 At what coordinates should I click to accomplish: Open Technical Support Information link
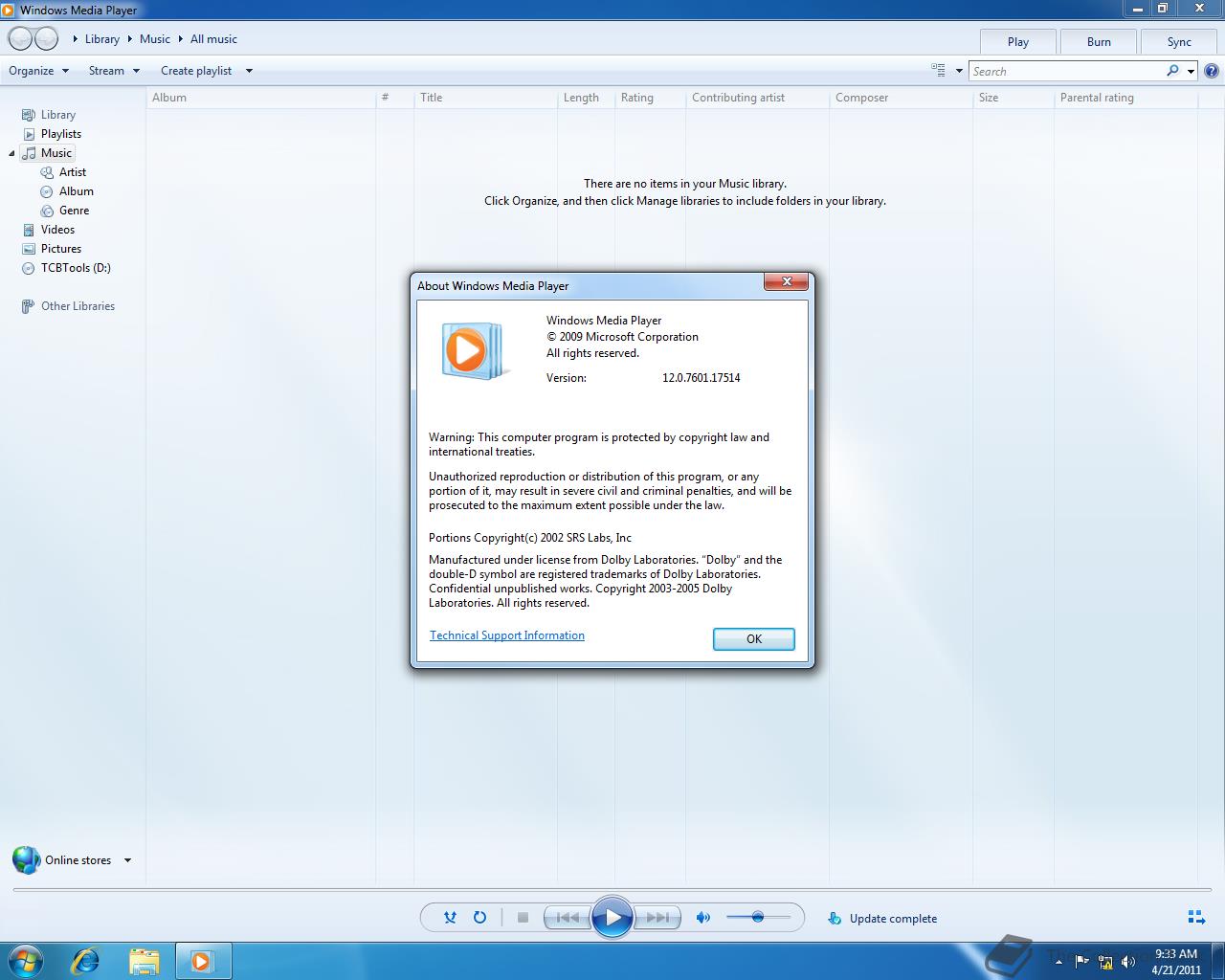pos(506,635)
